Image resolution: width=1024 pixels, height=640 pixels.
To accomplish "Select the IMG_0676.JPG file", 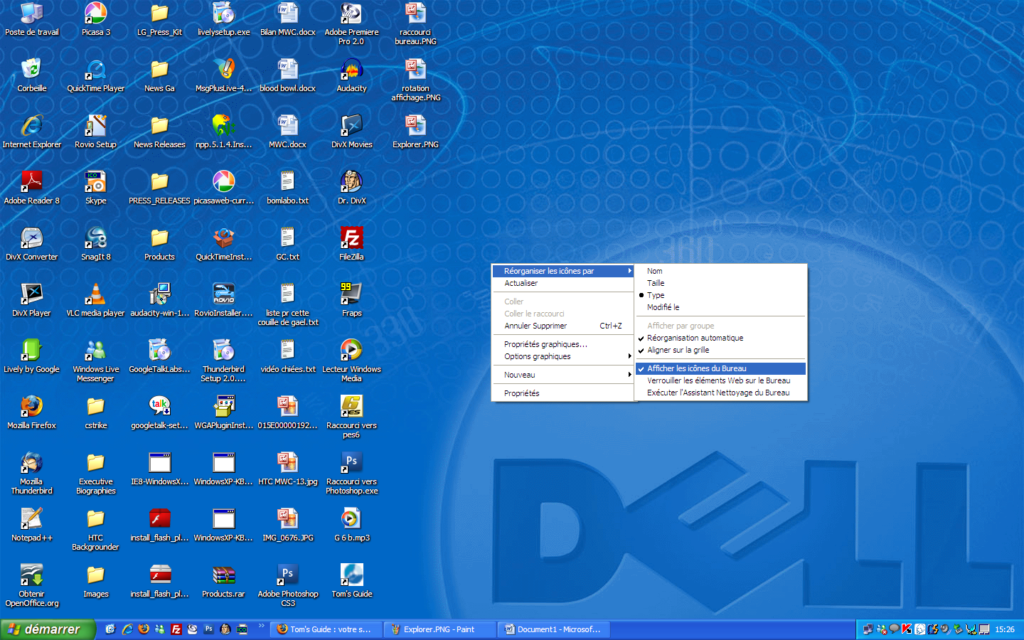I will tap(287, 525).
